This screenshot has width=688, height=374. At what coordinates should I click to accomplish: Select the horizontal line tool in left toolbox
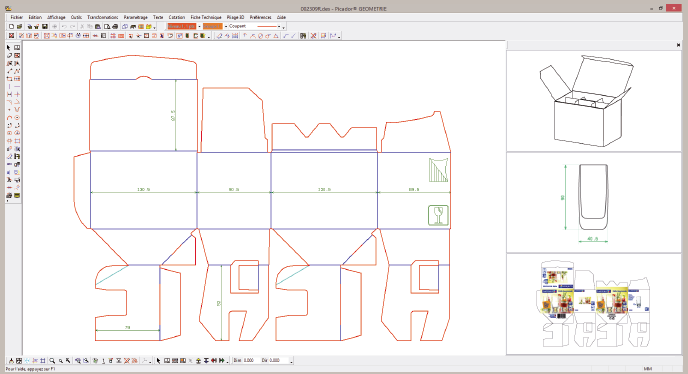[x=17, y=86]
